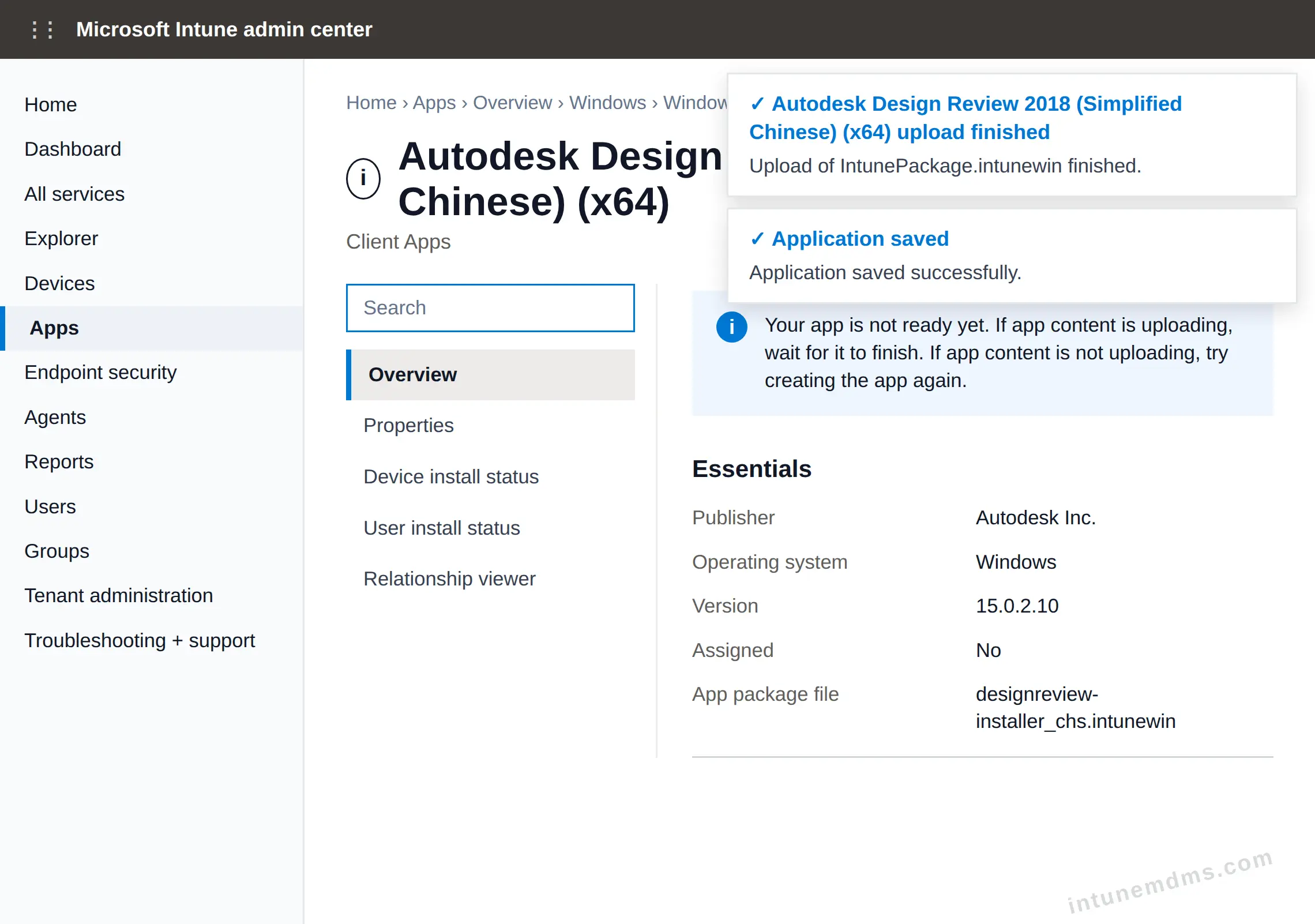Viewport: 1315px width, 924px height.
Task: Click the Publisher label
Action: coord(733,518)
